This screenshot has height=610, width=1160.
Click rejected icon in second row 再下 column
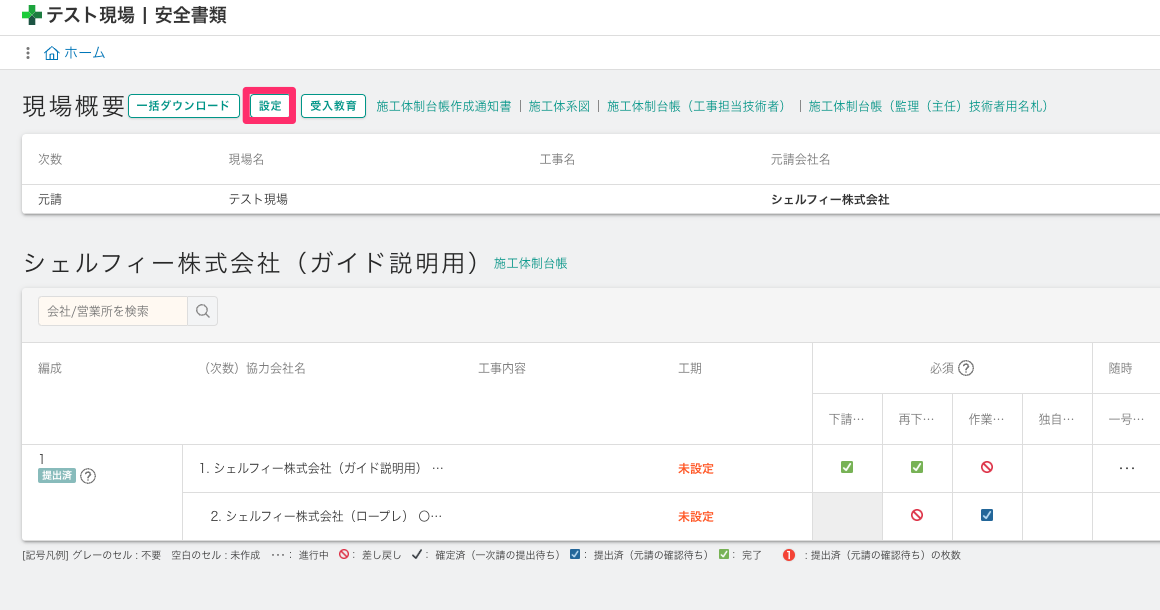917,515
